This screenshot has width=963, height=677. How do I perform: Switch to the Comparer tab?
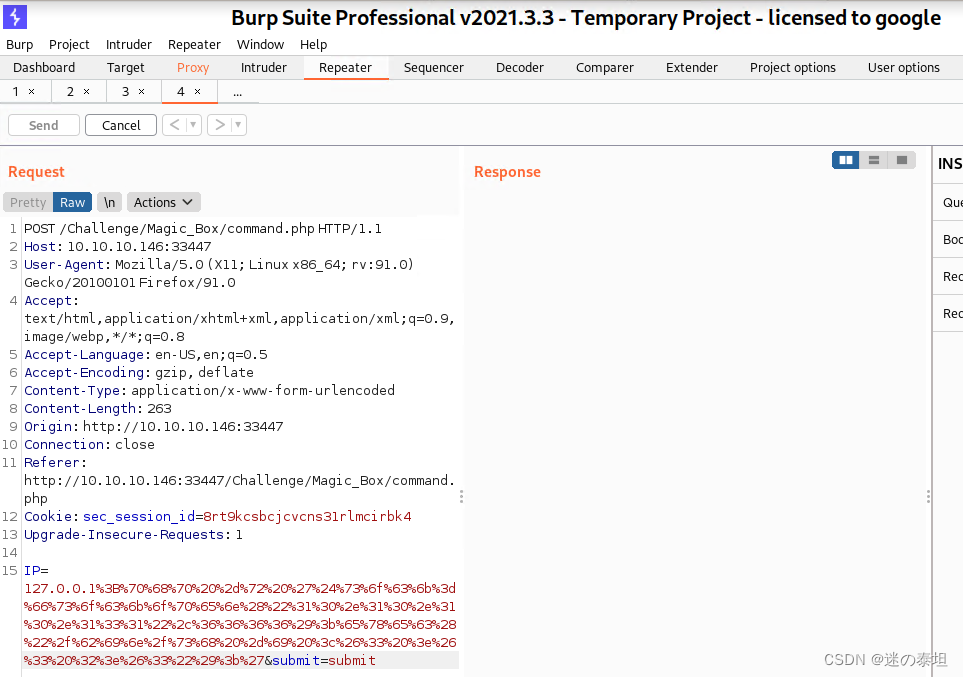pyautogui.click(x=604, y=68)
